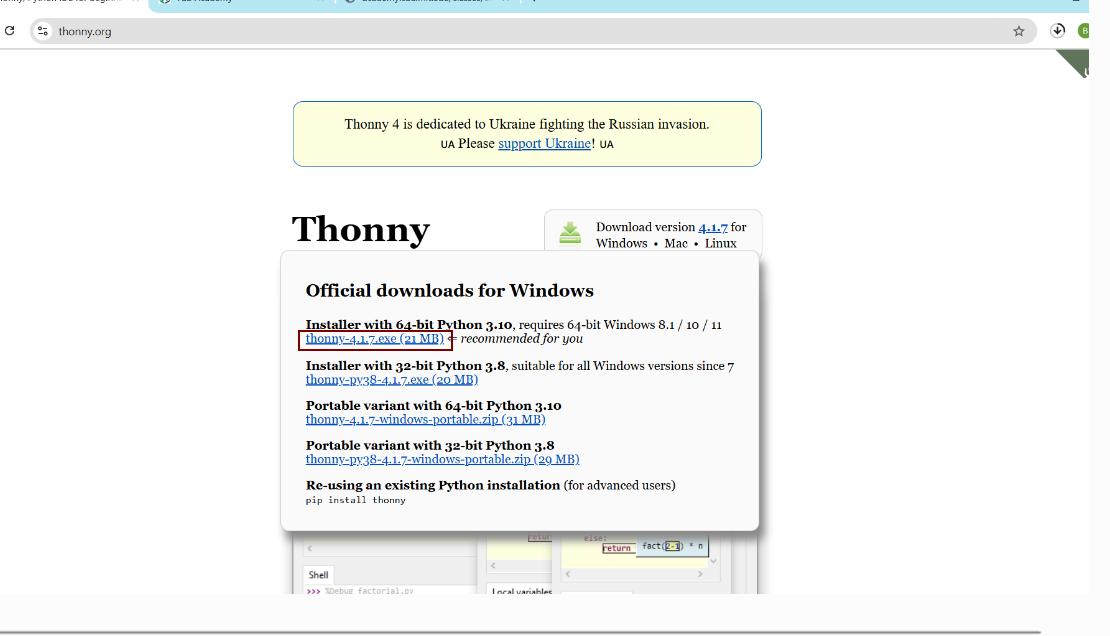Download thonny-4.1.7-windows-portable.zip (31 MB)
1110x636 pixels.
425,419
